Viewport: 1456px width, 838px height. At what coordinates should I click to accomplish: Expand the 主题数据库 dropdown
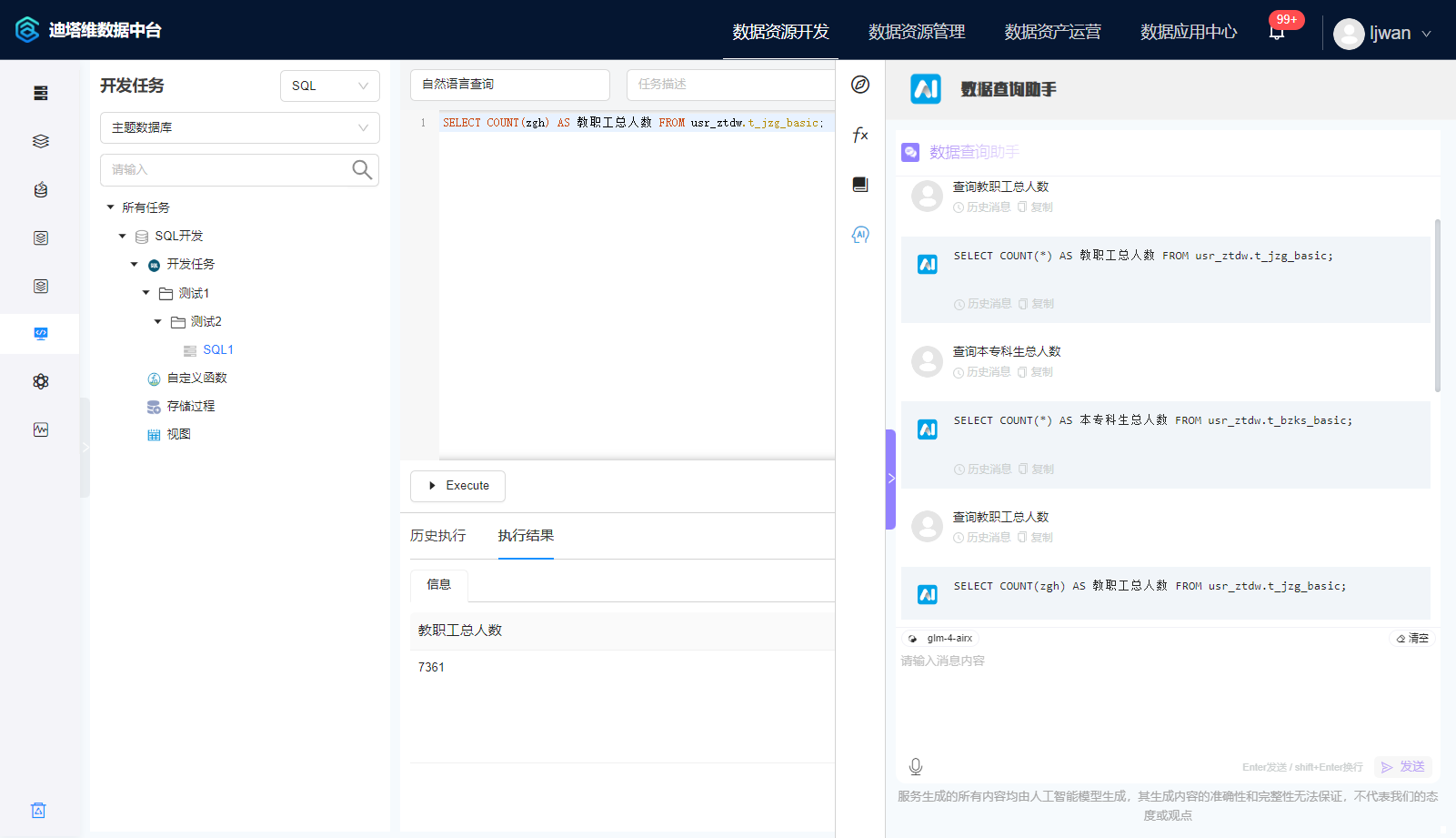tap(239, 127)
